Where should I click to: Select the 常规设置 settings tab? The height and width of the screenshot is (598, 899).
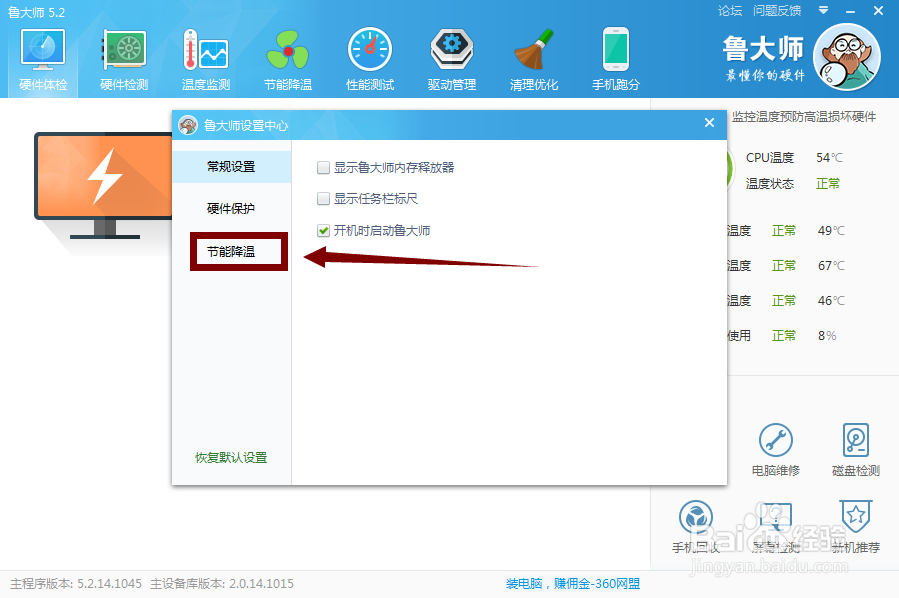pos(232,167)
